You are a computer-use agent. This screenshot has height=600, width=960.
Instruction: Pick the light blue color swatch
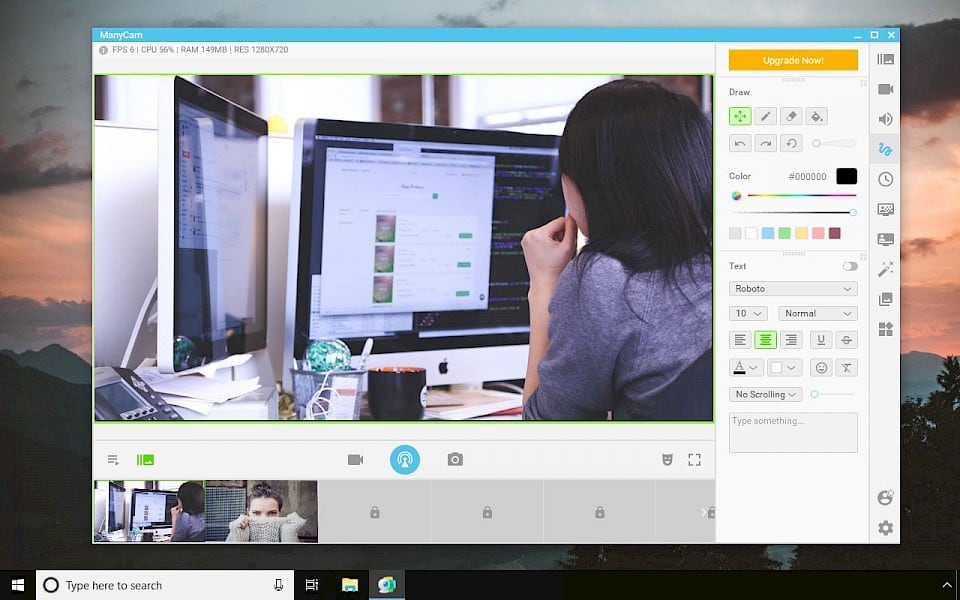(768, 233)
